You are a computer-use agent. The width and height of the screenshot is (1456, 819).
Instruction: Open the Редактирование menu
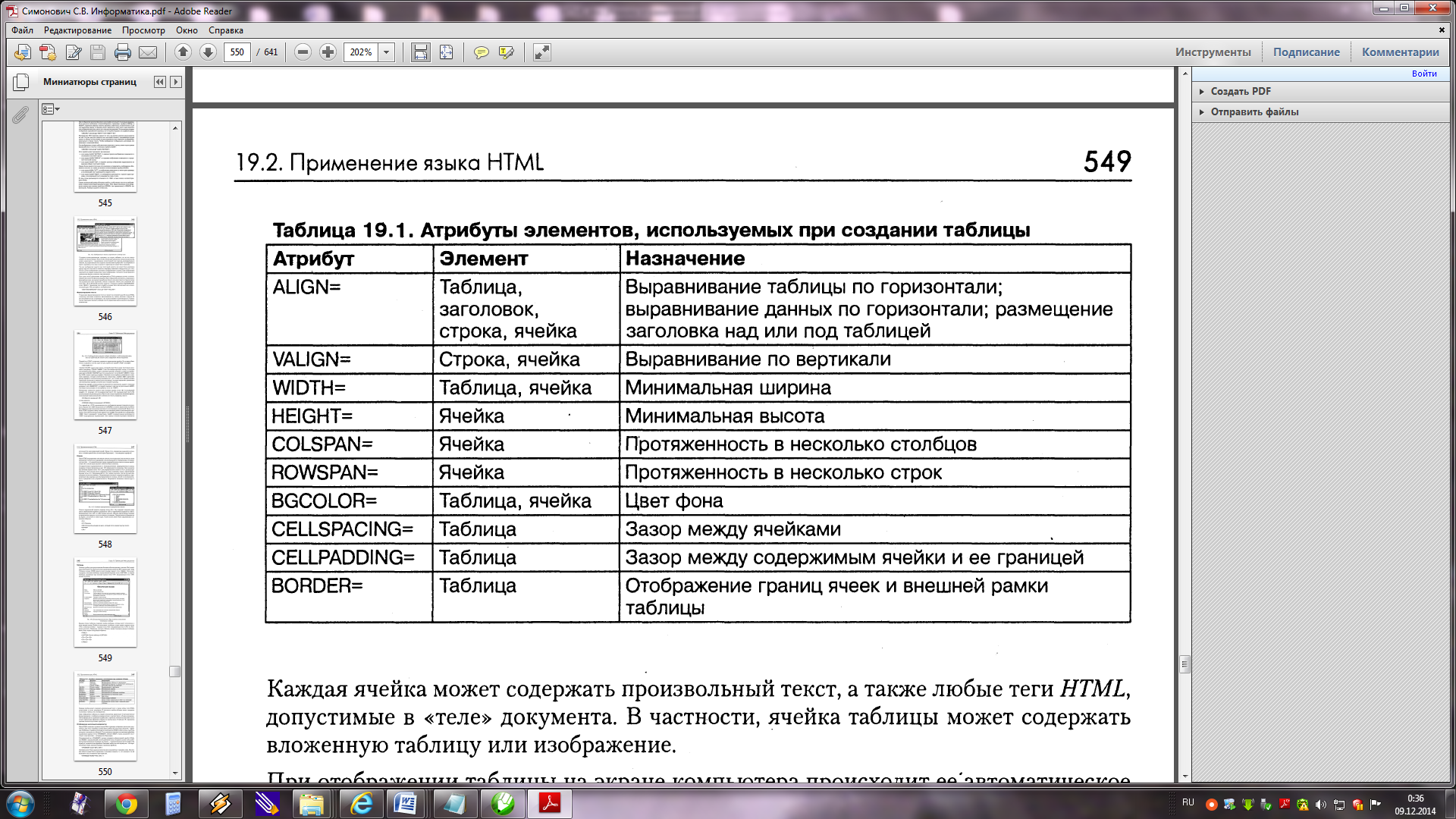point(77,30)
